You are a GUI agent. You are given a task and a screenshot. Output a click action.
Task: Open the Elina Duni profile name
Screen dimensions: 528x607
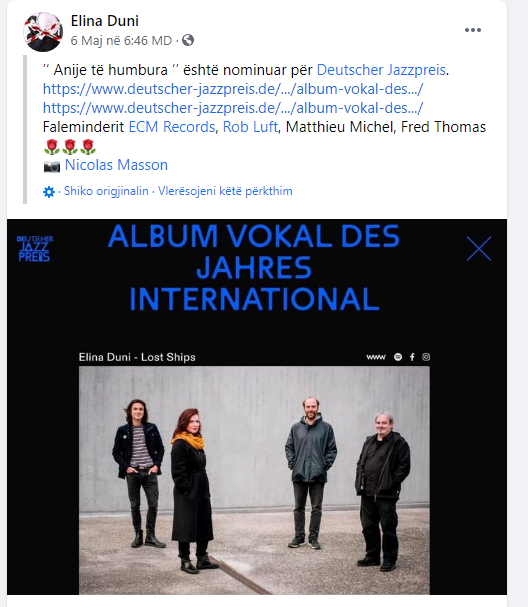[105, 21]
